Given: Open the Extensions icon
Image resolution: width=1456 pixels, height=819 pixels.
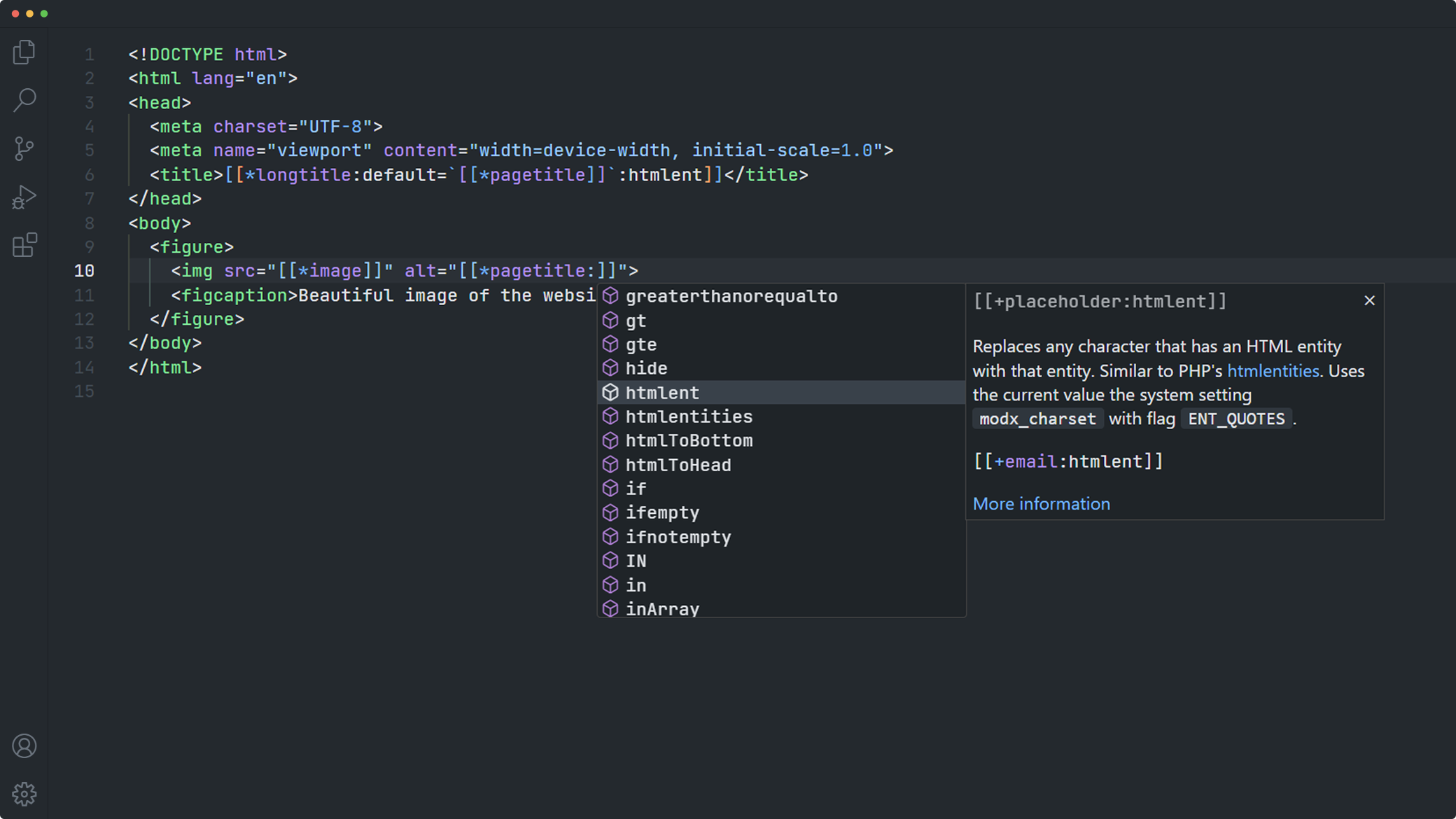Looking at the screenshot, I should click(x=24, y=245).
